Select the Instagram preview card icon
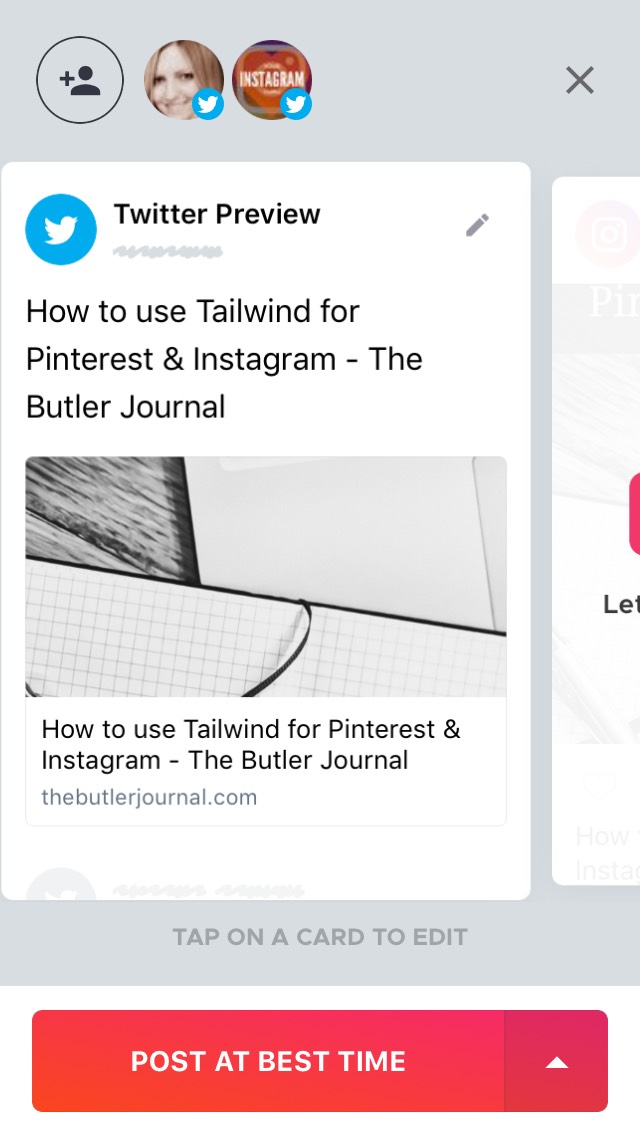640x1136 pixels. (x=609, y=234)
